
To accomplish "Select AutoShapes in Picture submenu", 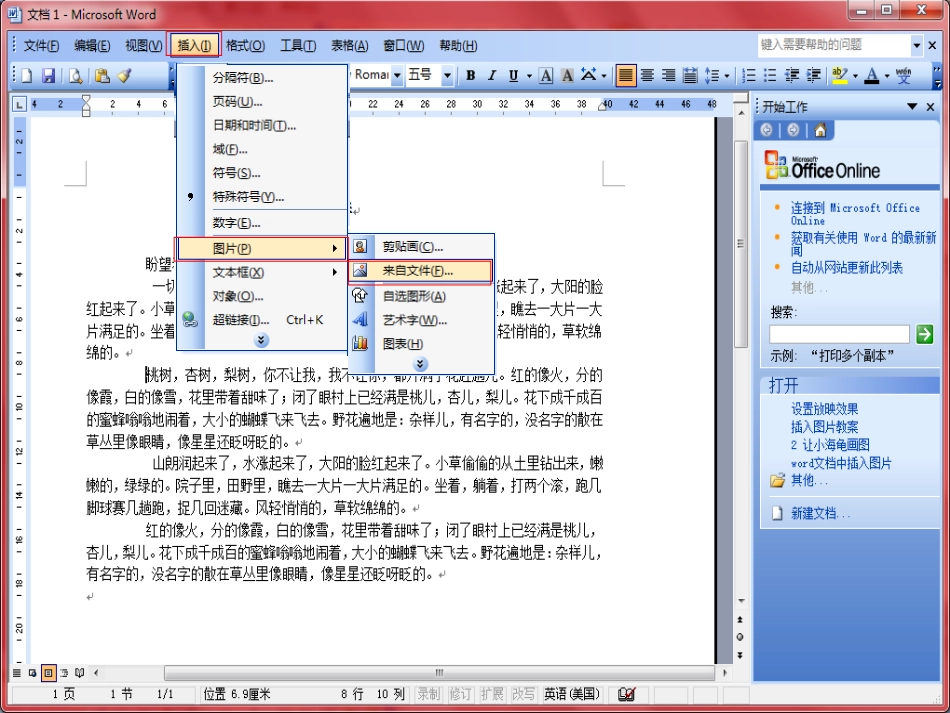I will pyautogui.click(x=421, y=296).
